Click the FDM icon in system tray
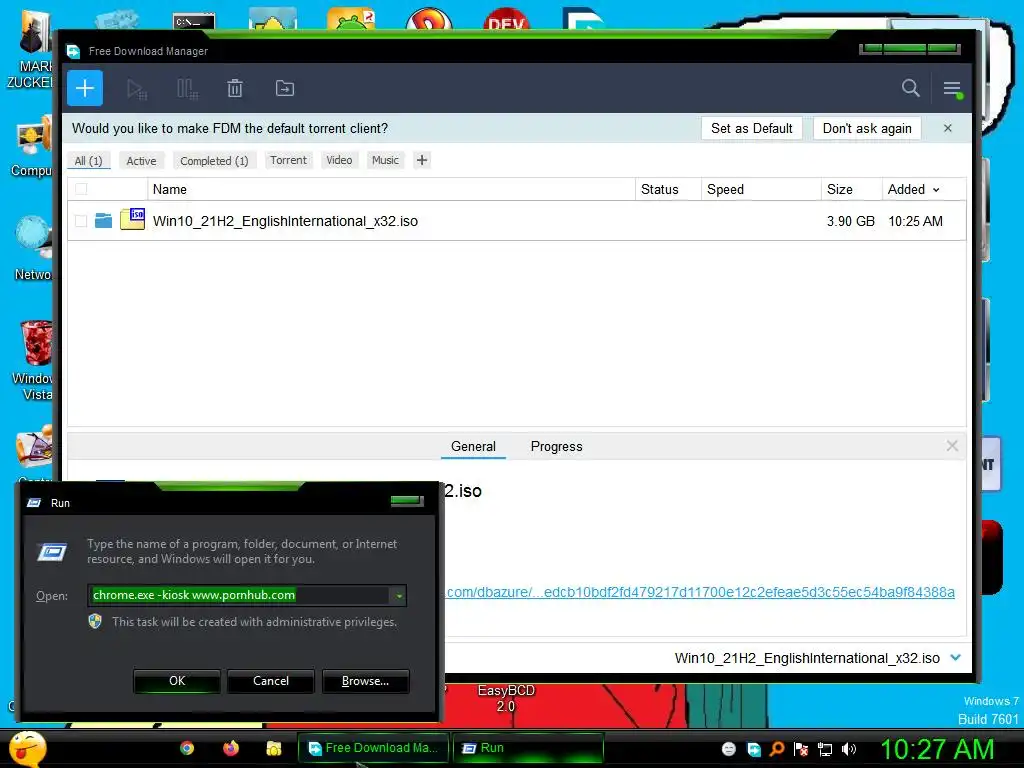1024x768 pixels. 754,749
